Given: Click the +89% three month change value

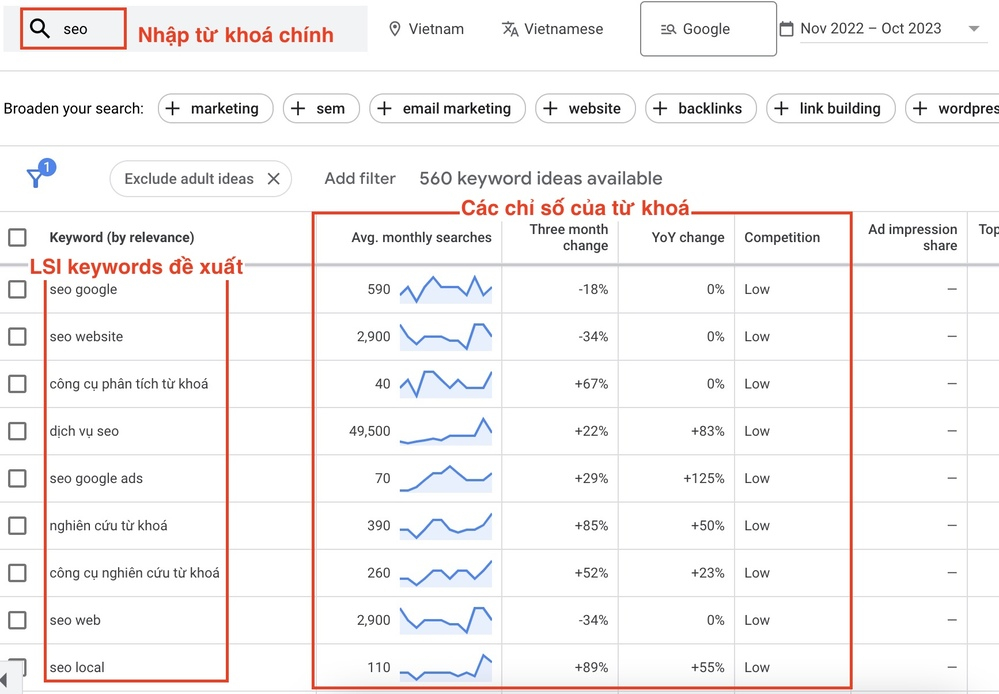Looking at the screenshot, I should pos(591,667).
